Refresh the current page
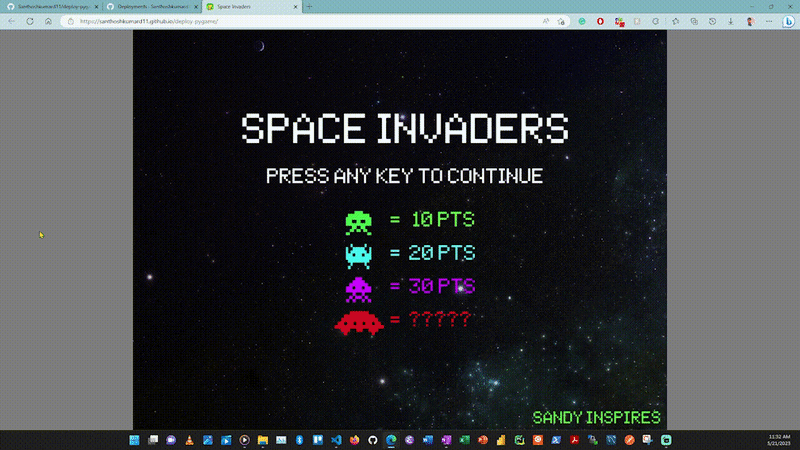The height and width of the screenshot is (450, 800). coord(30,21)
